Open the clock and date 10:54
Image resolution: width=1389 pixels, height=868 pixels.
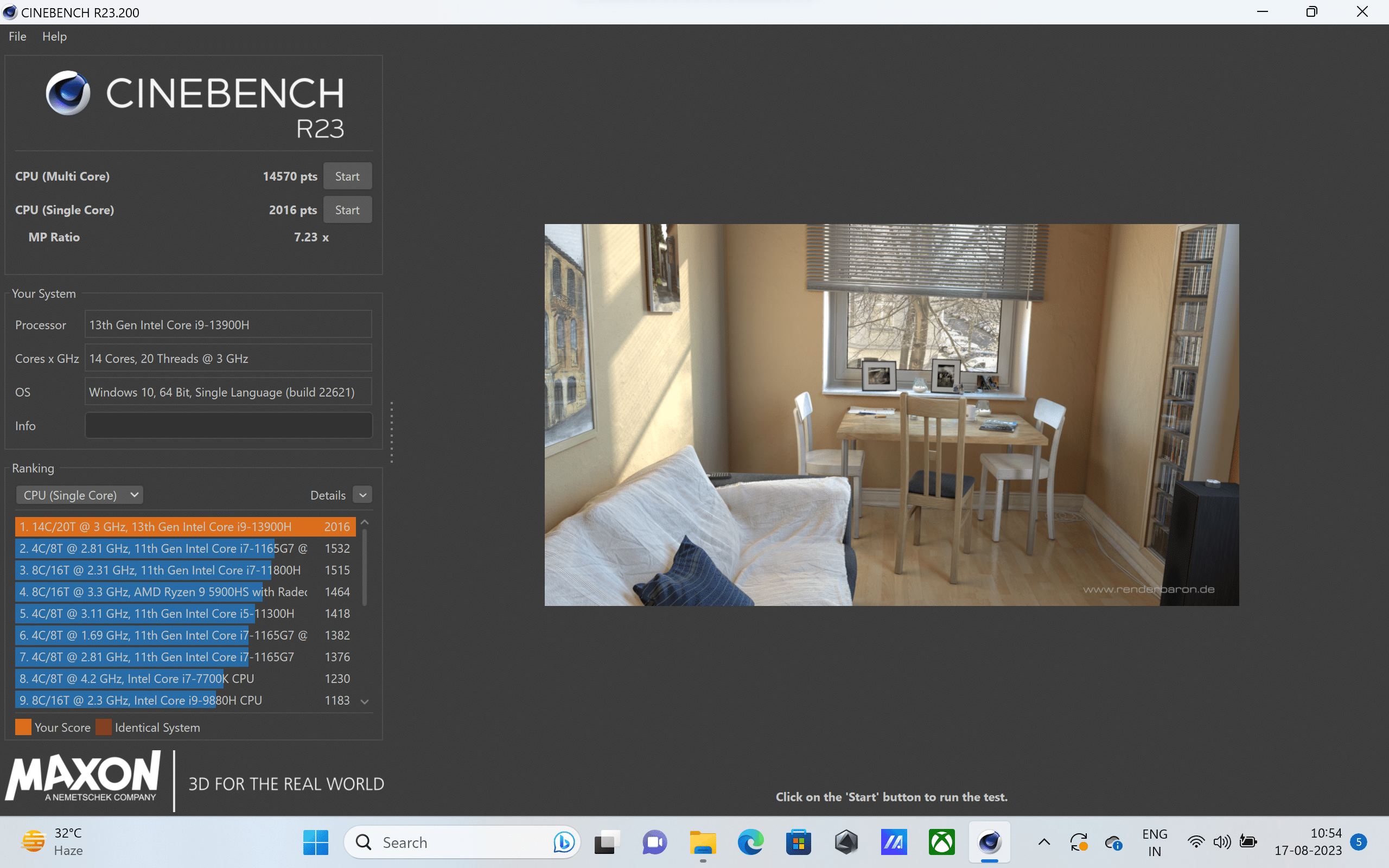pyautogui.click(x=1309, y=842)
